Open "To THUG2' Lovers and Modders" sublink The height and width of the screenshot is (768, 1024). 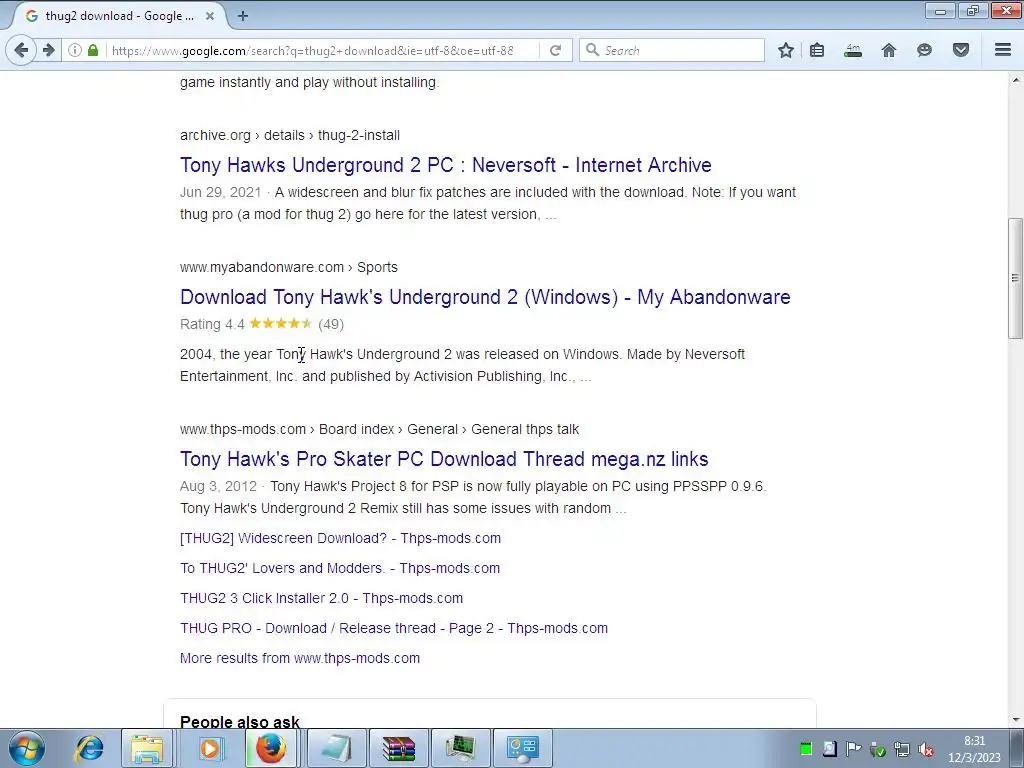340,568
